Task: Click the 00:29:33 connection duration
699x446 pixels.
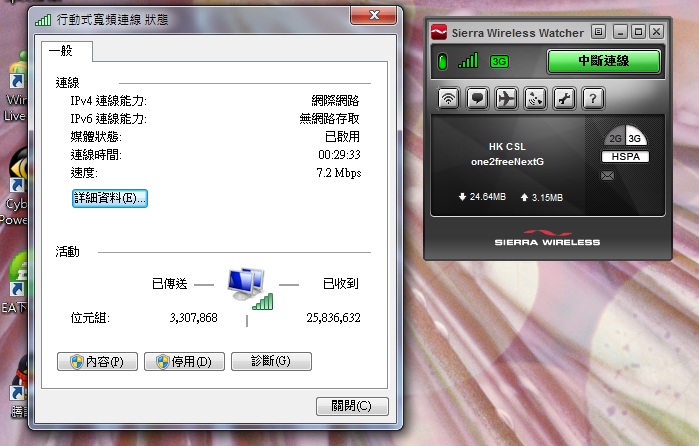Action: click(339, 155)
